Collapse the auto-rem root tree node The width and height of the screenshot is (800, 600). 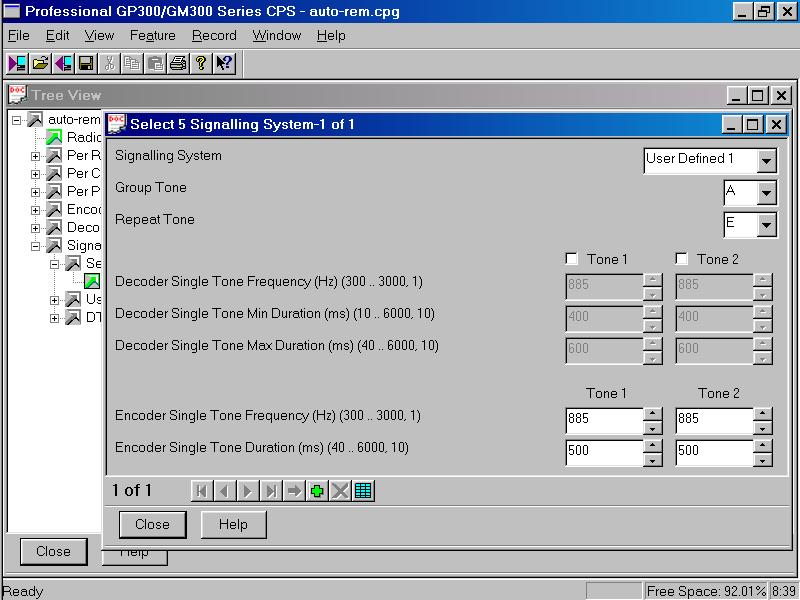pyautogui.click(x=16, y=120)
